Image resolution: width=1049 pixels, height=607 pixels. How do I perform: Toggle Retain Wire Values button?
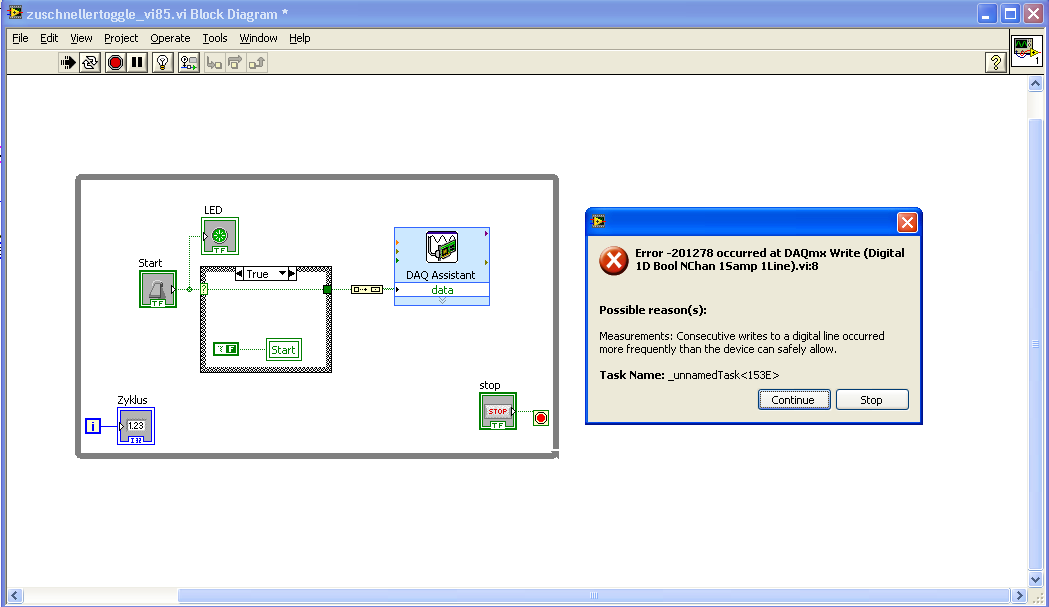tap(189, 63)
